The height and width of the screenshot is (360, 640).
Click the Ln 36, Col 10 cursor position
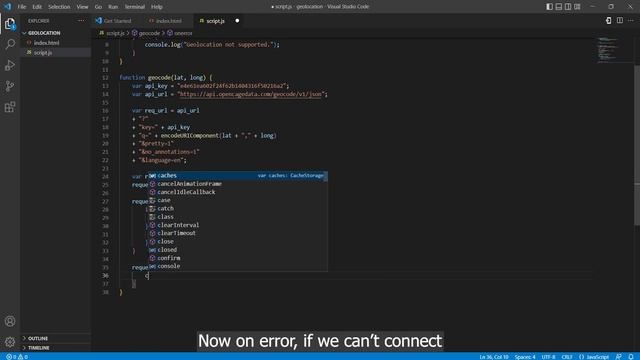pyautogui.click(x=494, y=357)
